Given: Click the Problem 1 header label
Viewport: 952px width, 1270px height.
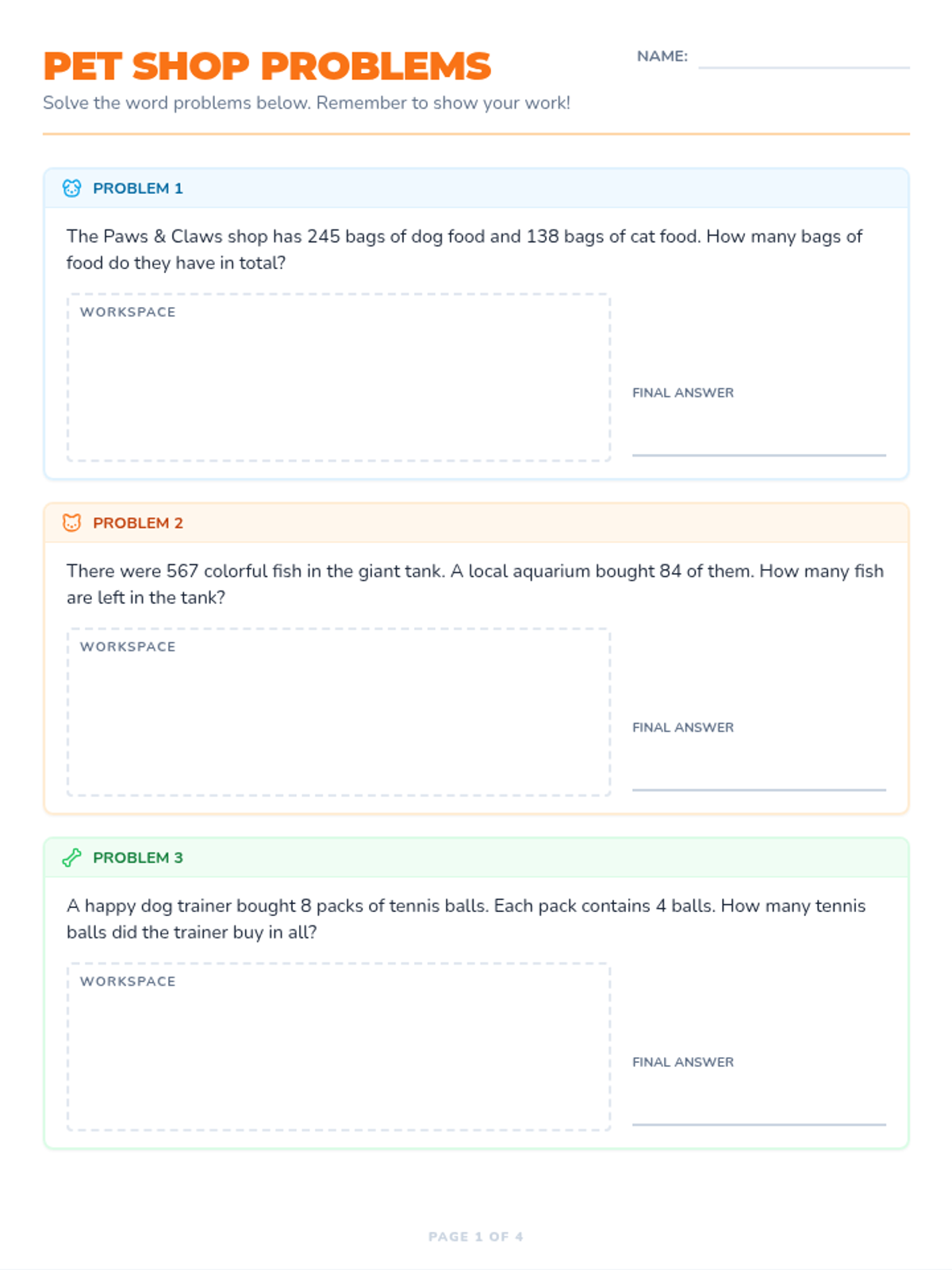Looking at the screenshot, I should coord(138,188).
